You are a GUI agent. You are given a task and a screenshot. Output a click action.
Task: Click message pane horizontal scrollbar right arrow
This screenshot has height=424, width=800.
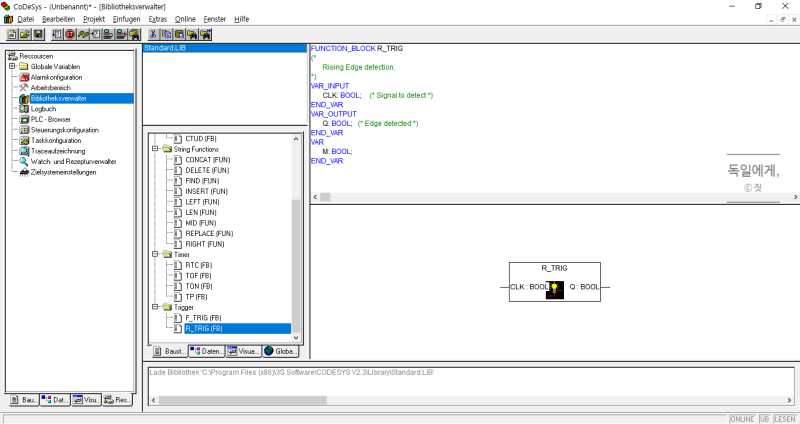[789, 401]
